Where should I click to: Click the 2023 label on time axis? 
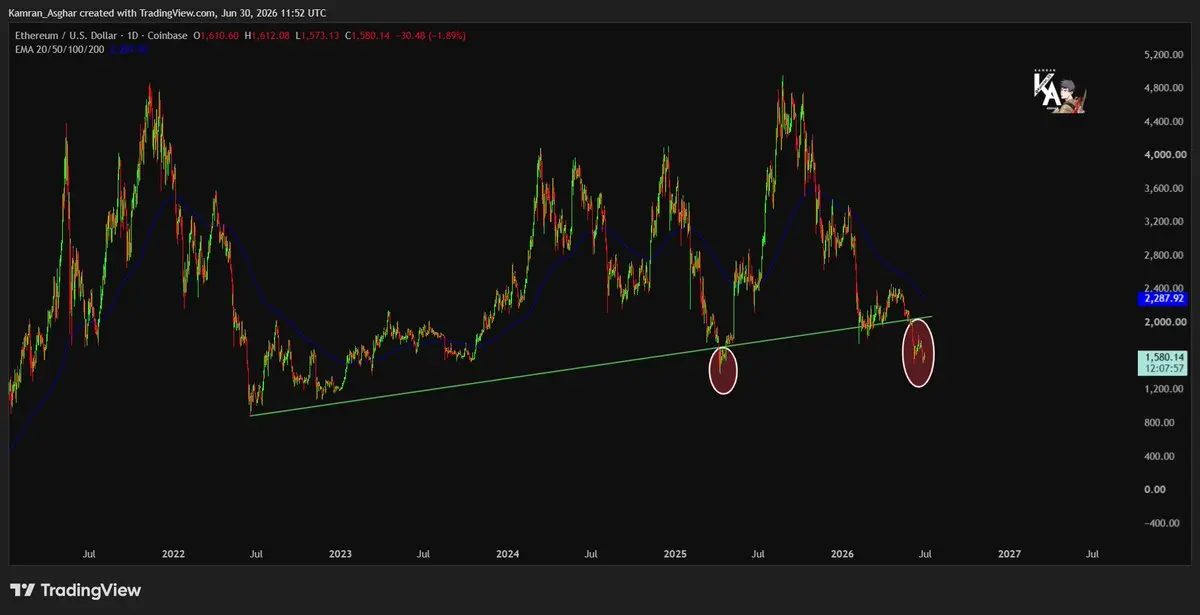point(340,553)
